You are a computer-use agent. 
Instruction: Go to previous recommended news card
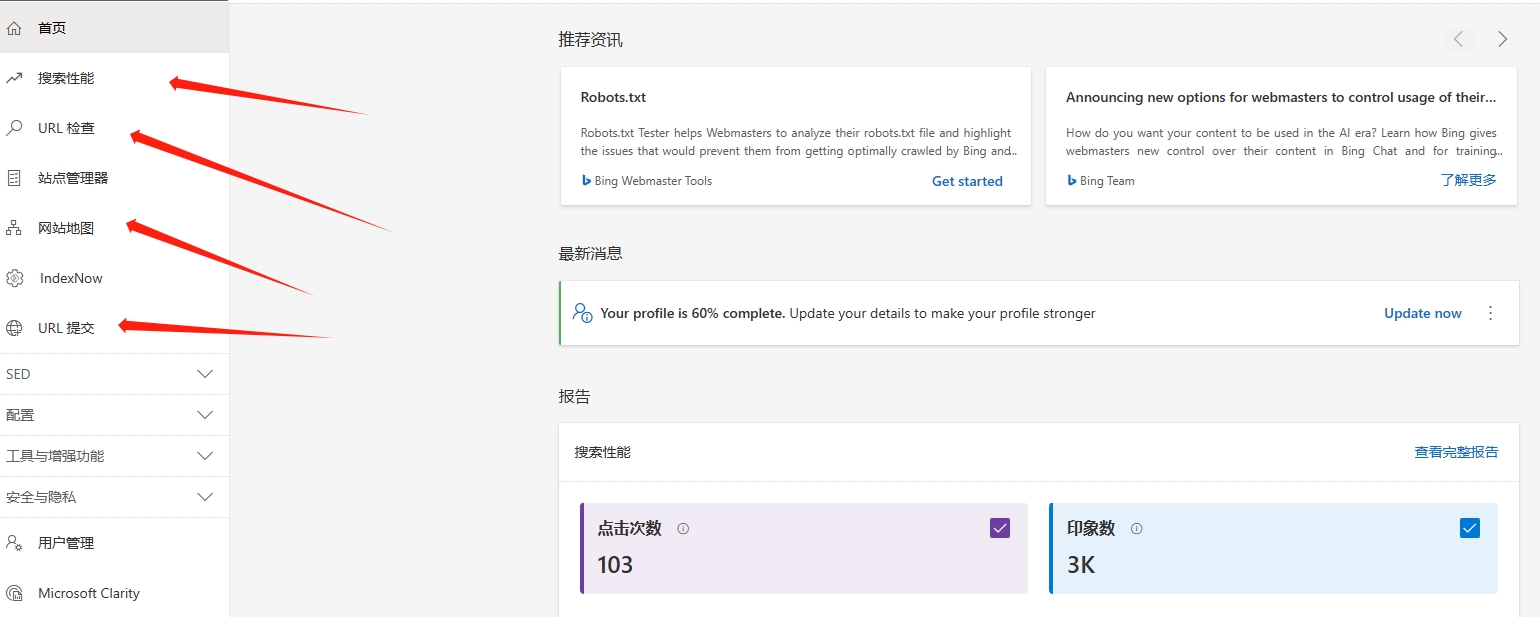pyautogui.click(x=1458, y=39)
